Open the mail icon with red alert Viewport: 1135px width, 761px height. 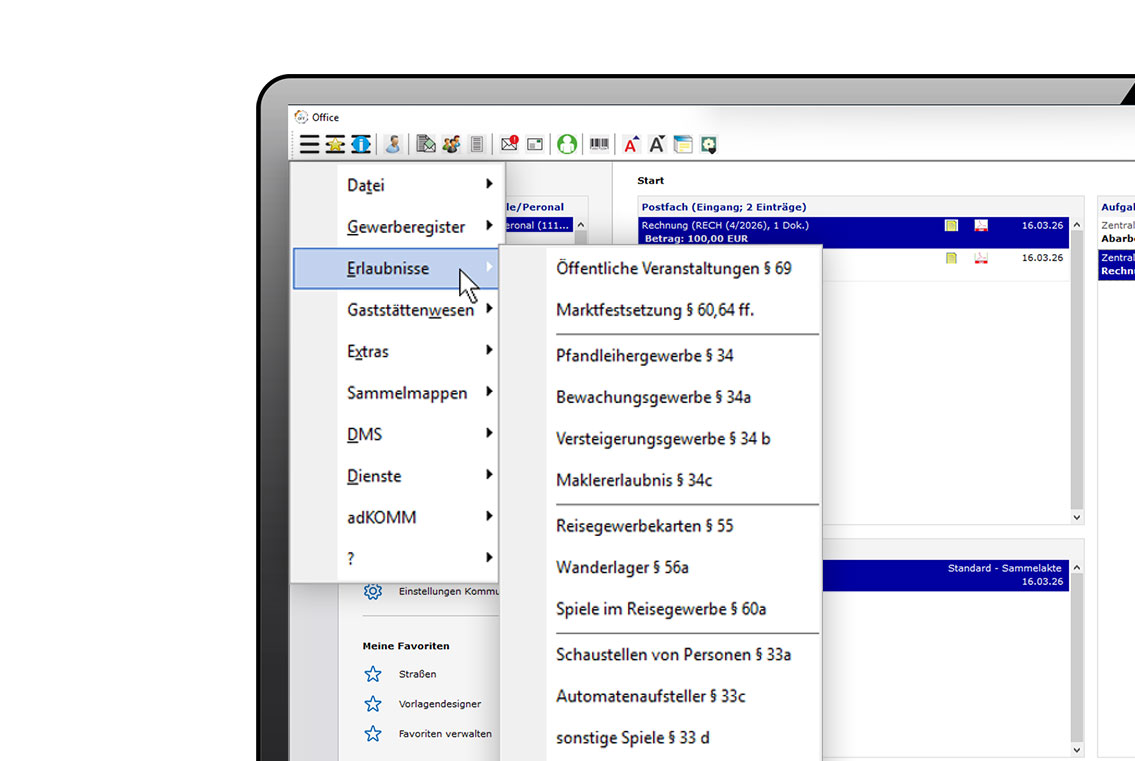click(510, 143)
